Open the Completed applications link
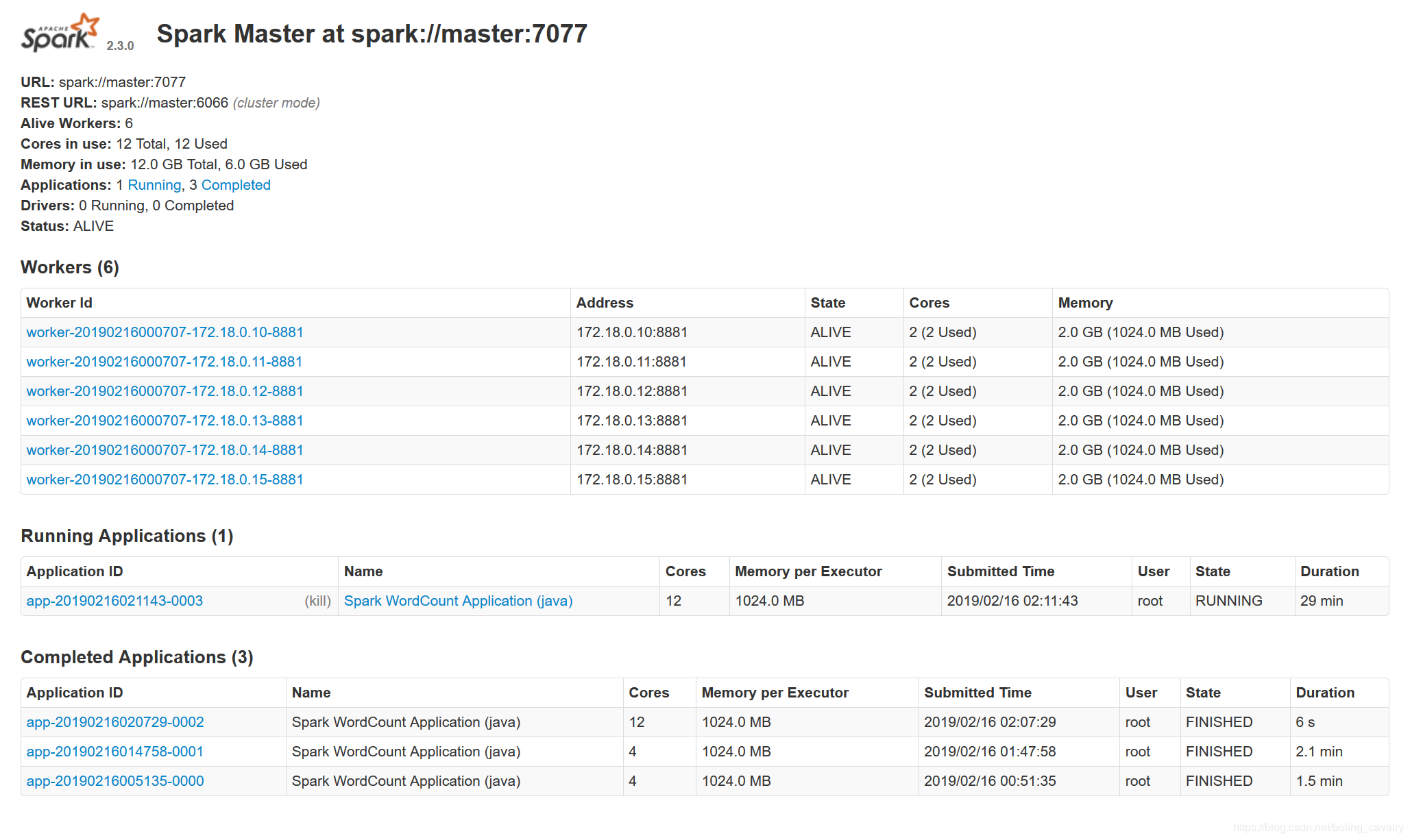 [236, 185]
